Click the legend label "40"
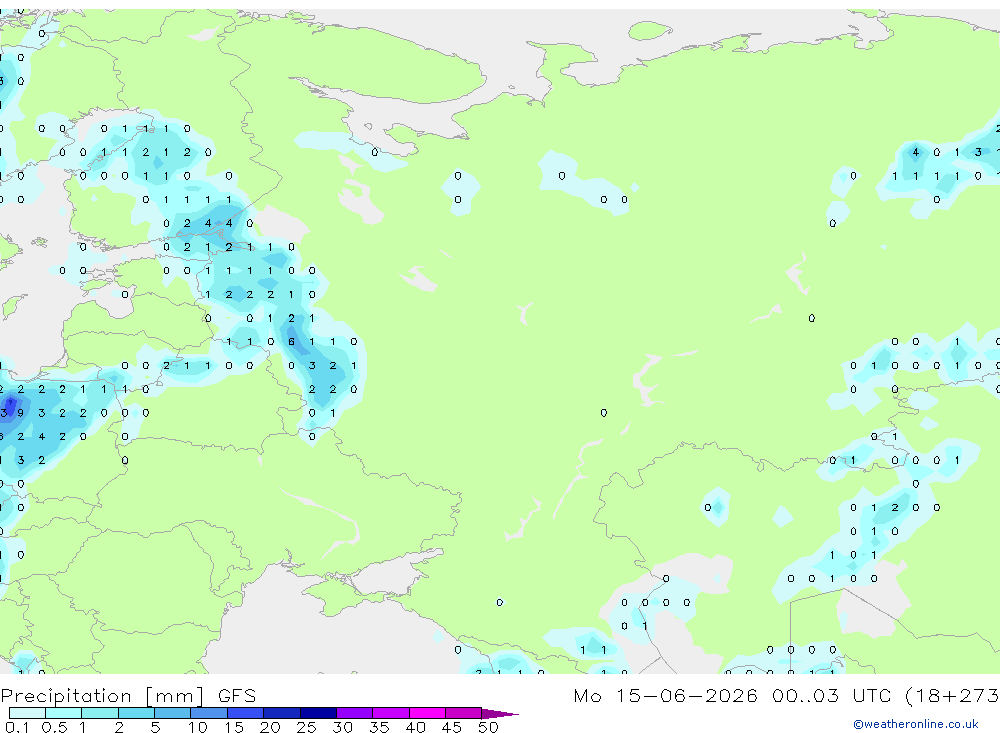Viewport: 1000px width, 733px height. click(x=415, y=727)
